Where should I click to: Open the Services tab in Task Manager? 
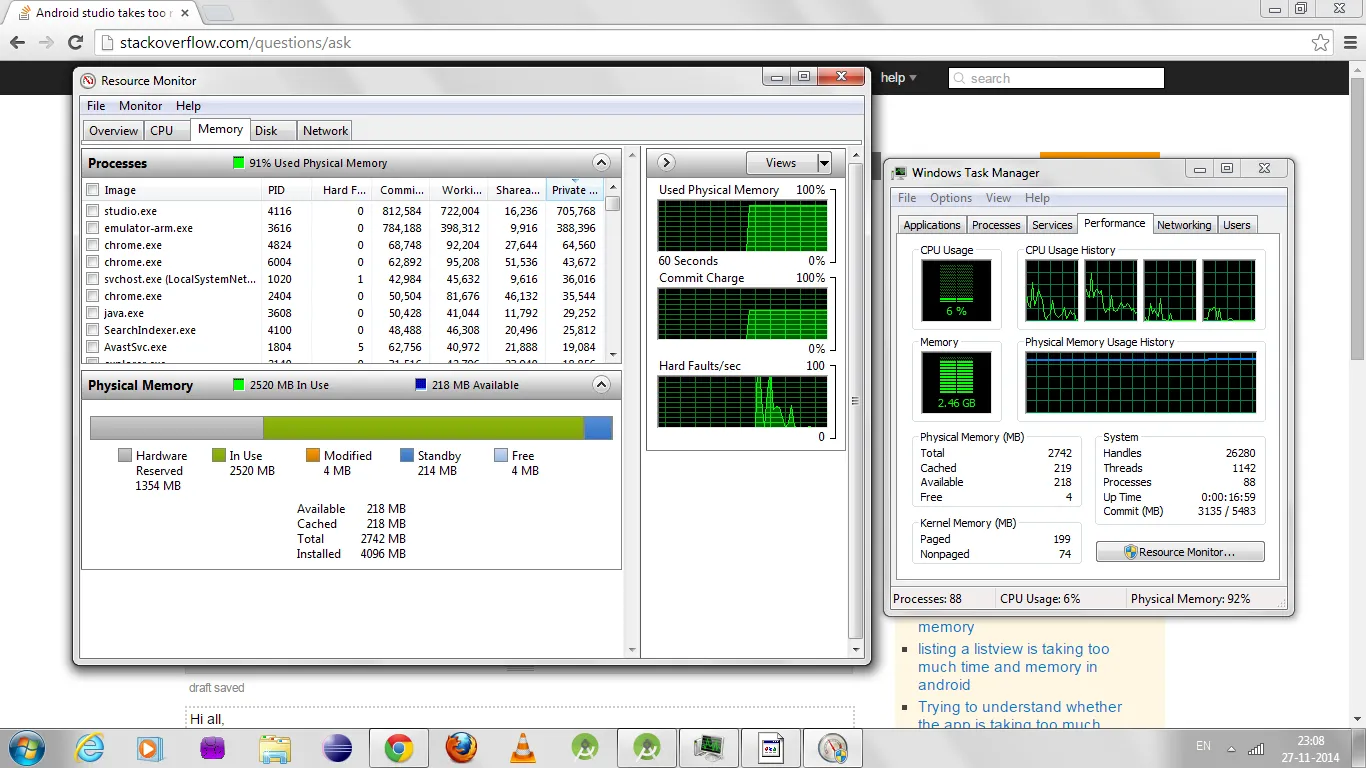tap(1052, 225)
